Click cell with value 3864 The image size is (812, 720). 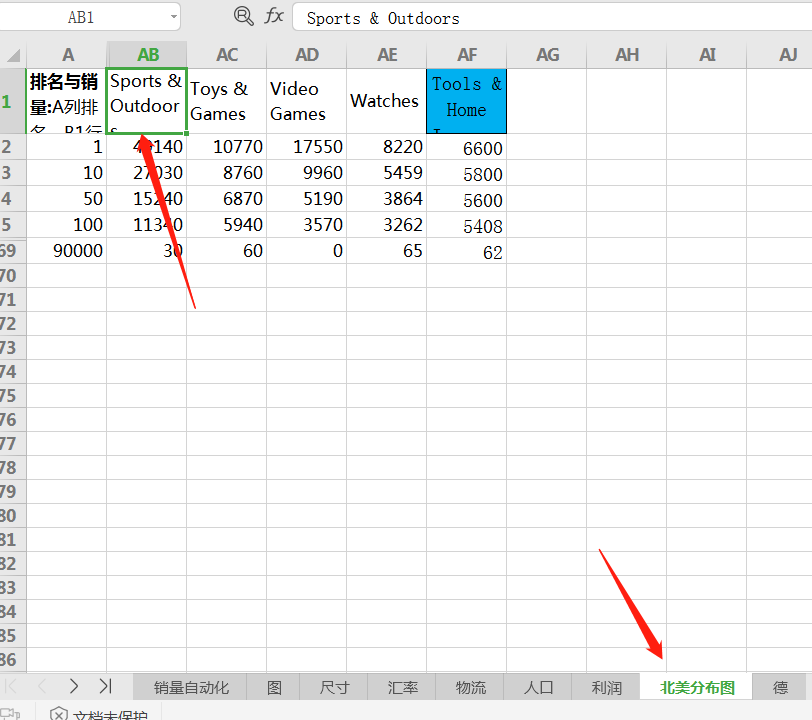(x=387, y=198)
